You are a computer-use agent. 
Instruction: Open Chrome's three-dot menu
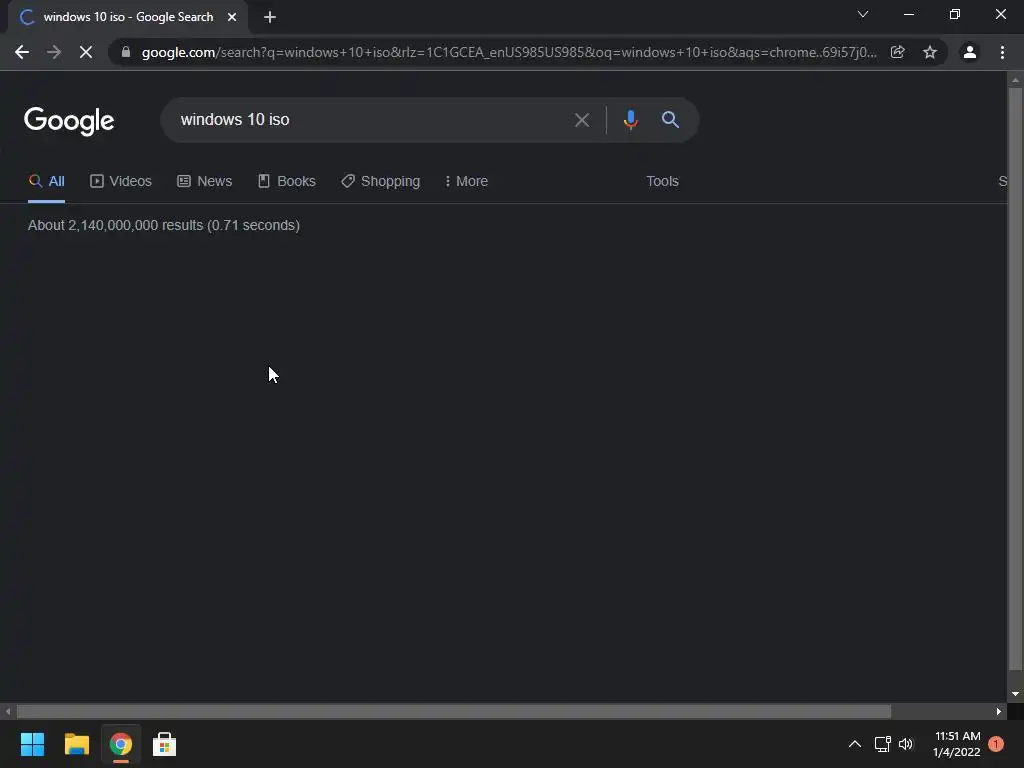coord(1002,52)
